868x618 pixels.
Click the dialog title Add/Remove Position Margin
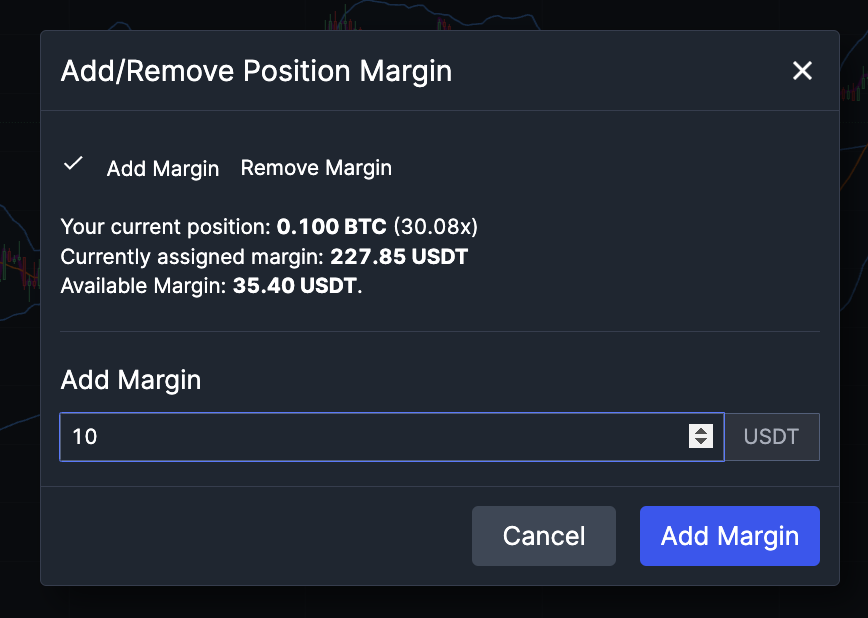pos(256,72)
